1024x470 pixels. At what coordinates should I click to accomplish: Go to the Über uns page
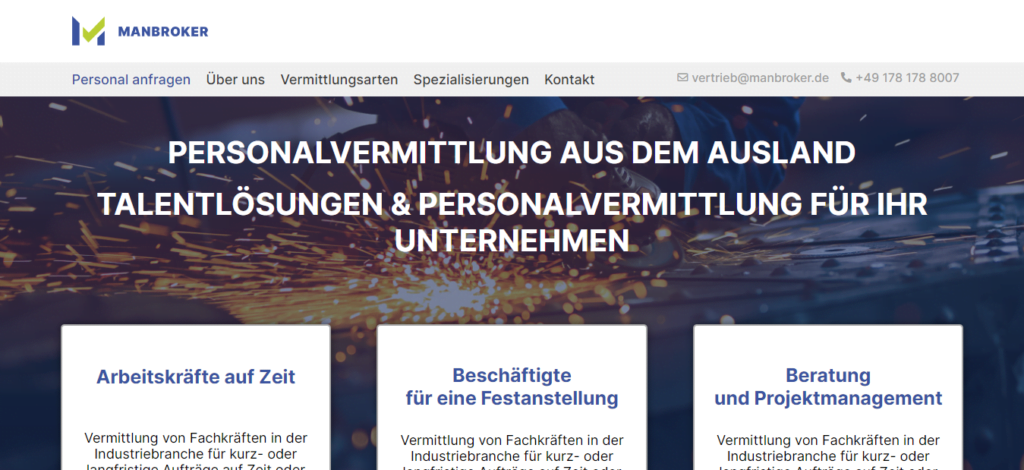tap(236, 80)
